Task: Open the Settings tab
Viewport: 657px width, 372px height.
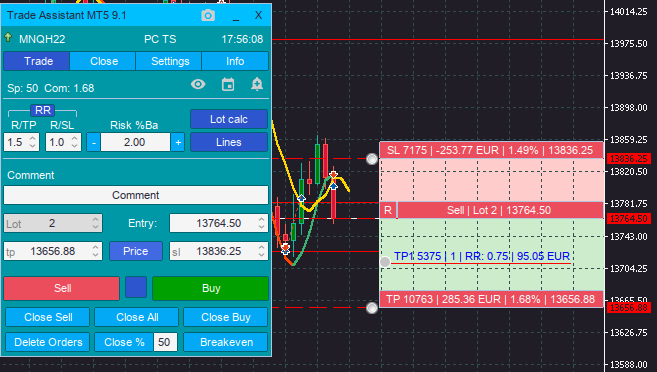Action: [x=168, y=61]
